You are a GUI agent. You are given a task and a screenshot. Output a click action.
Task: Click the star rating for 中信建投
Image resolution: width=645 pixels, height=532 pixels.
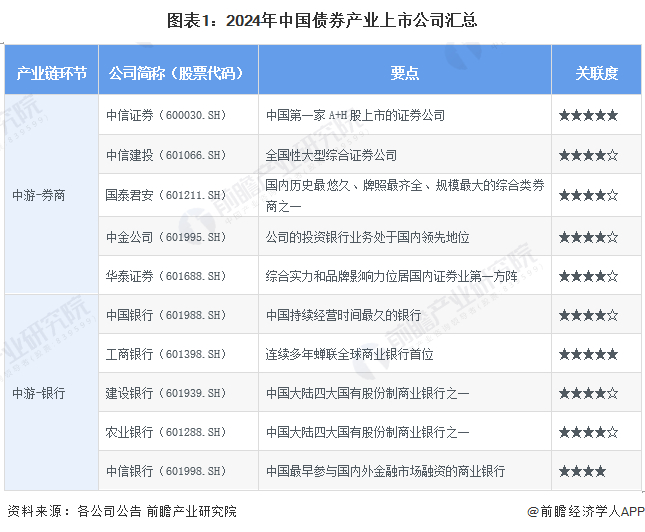(588, 155)
